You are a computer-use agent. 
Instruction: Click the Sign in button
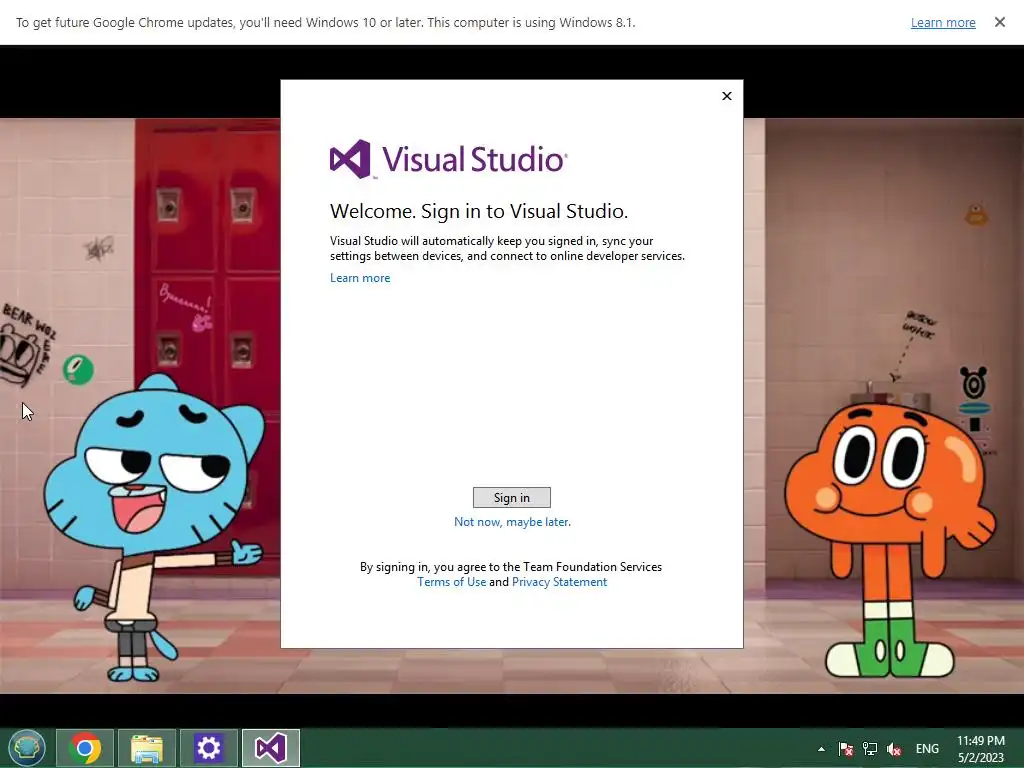coord(511,498)
